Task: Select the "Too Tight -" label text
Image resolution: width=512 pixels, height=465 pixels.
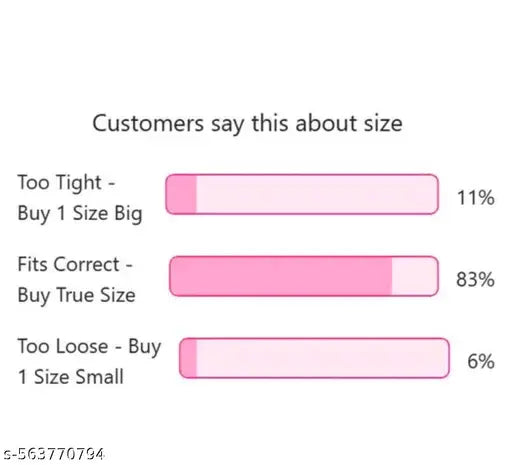Action: tap(66, 183)
